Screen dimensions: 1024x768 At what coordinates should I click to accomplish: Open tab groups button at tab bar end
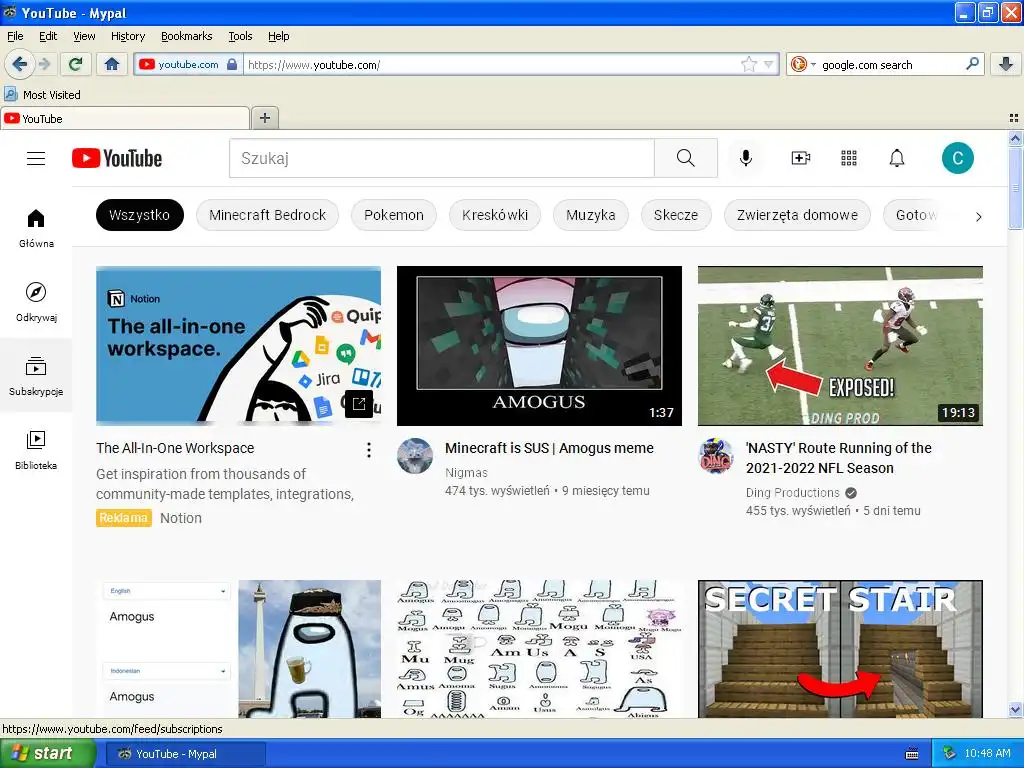click(1014, 118)
